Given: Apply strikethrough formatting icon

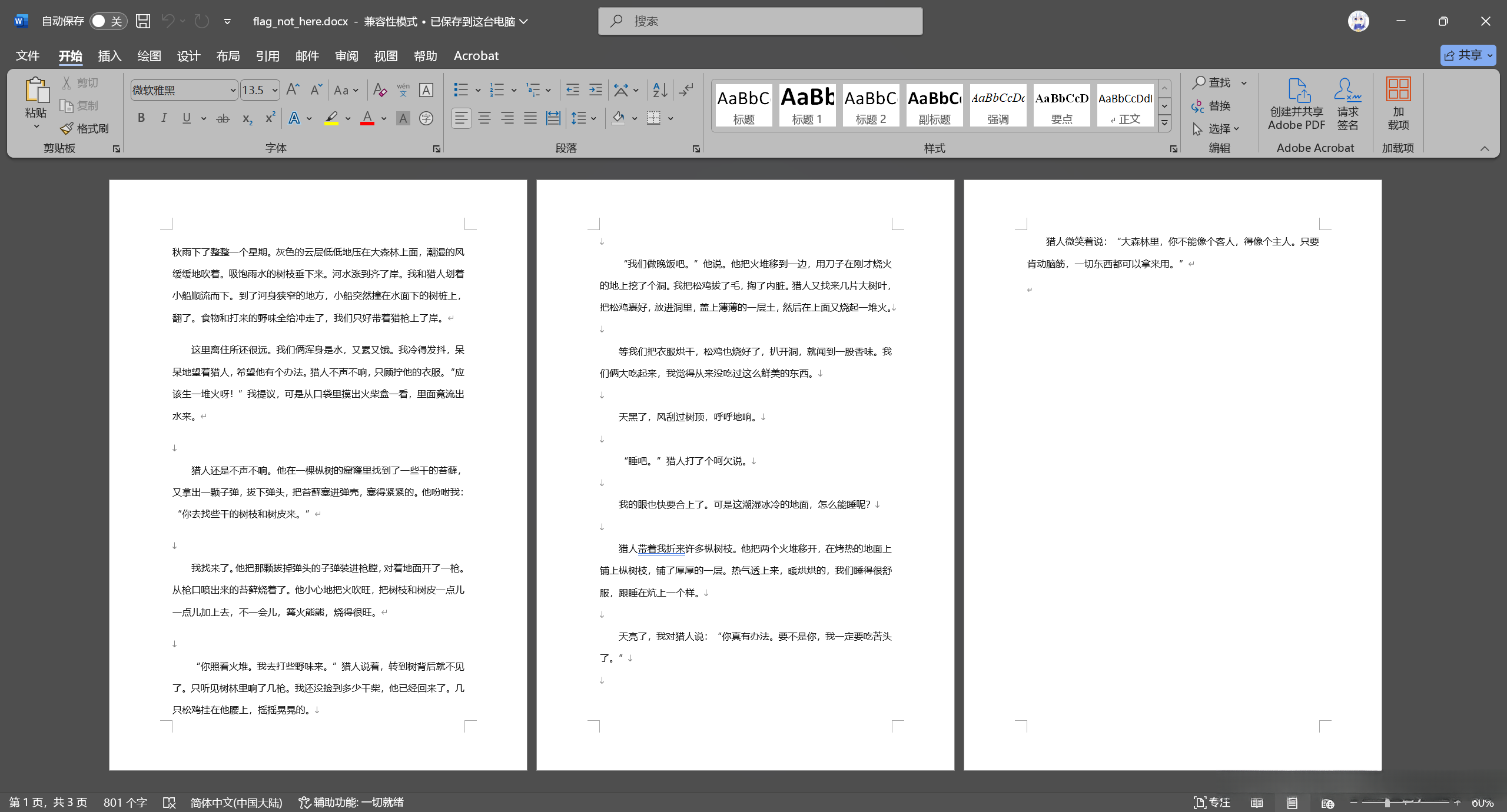Looking at the screenshot, I should click(x=223, y=118).
